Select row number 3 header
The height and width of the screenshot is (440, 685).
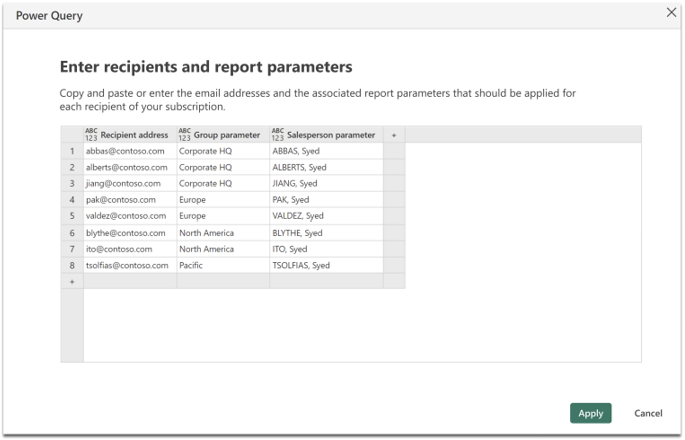73,184
